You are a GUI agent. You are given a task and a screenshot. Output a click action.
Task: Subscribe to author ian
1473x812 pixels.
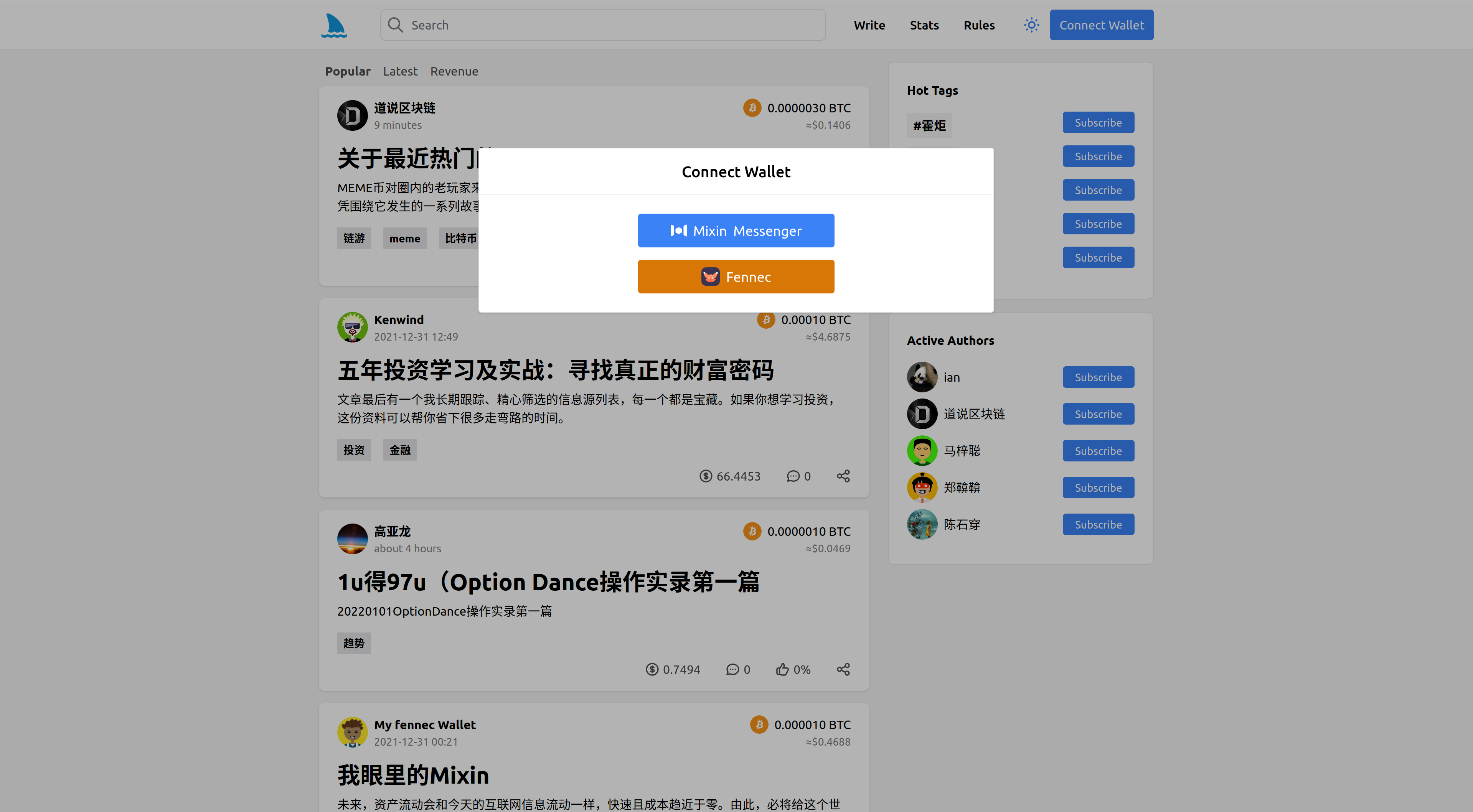pos(1098,377)
